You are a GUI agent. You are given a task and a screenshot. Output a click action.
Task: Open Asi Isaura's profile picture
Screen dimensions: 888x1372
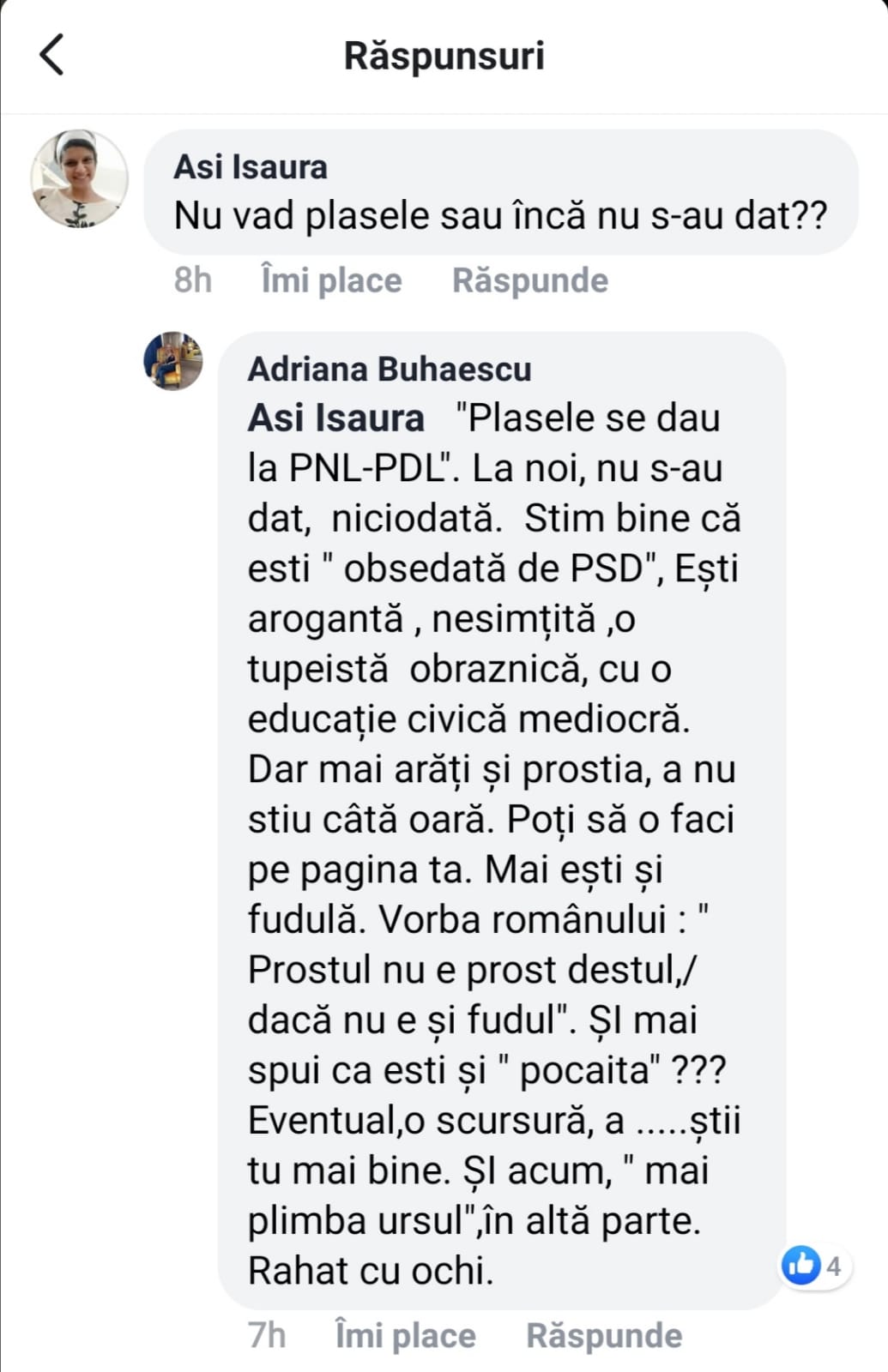[x=79, y=178]
